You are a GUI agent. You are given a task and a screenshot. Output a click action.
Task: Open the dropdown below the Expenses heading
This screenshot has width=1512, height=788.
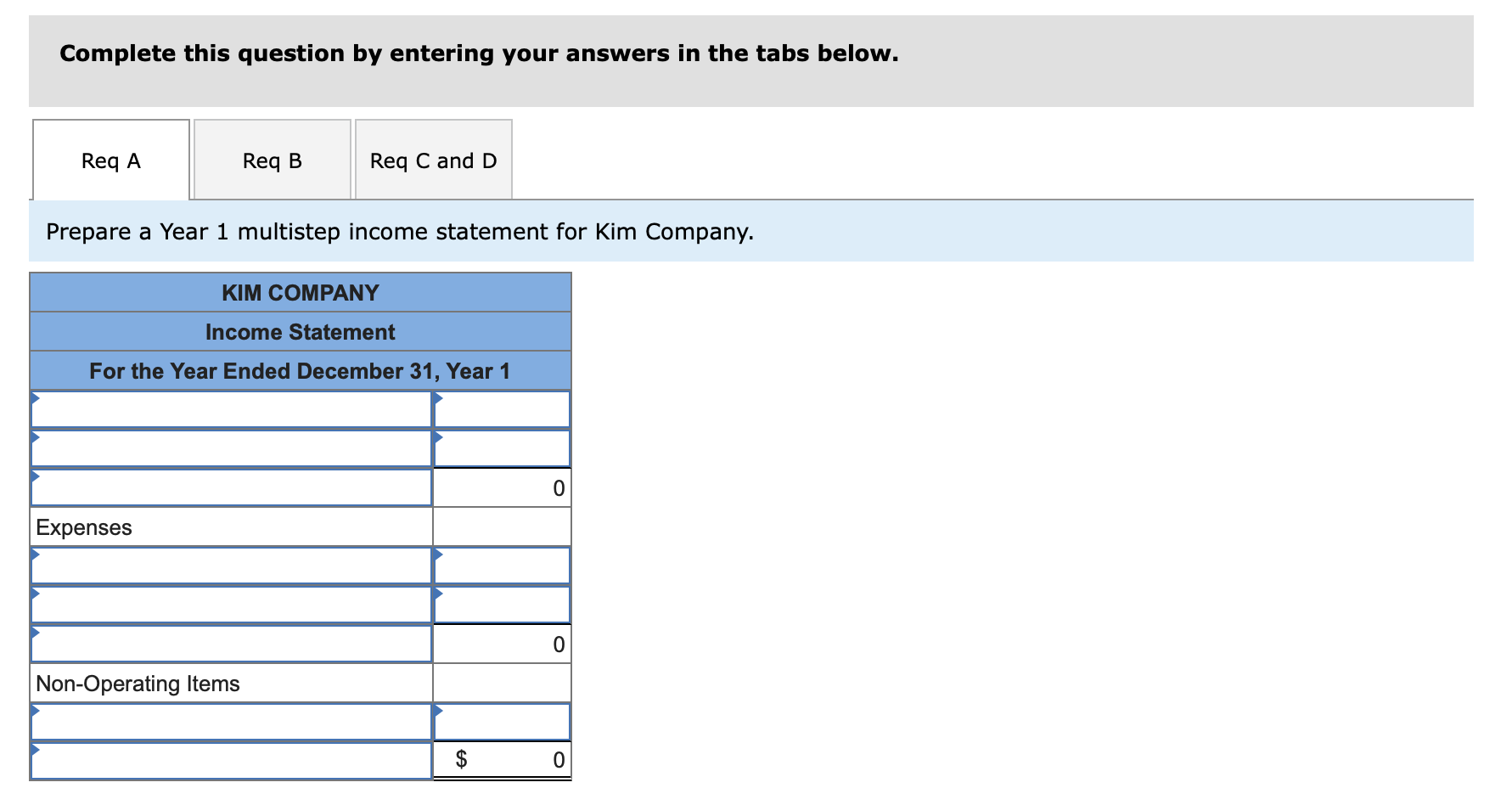(231, 565)
